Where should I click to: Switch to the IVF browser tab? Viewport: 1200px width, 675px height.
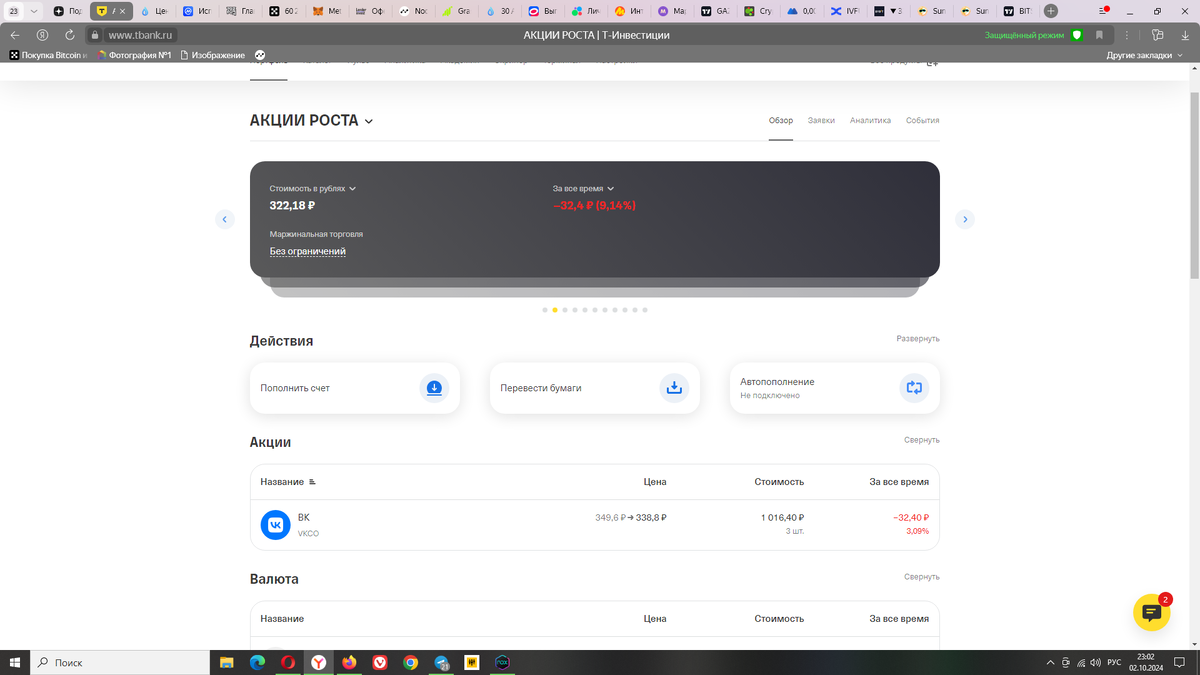coord(846,11)
